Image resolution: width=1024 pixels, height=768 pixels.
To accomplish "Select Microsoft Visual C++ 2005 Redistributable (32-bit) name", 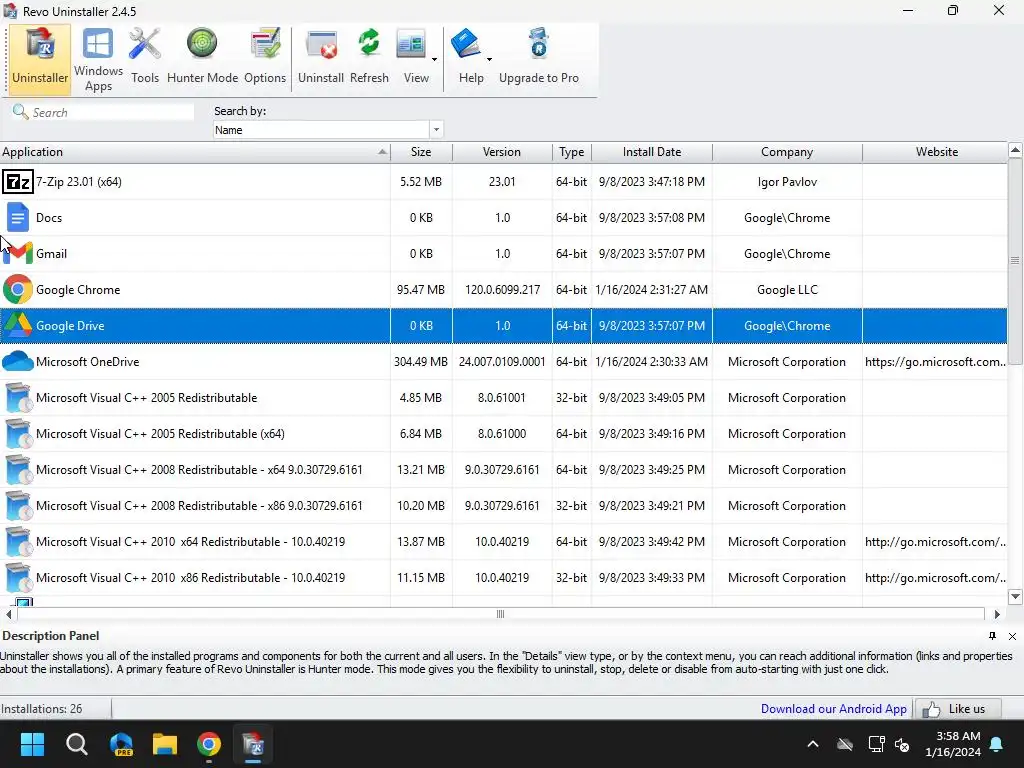I will [146, 398].
